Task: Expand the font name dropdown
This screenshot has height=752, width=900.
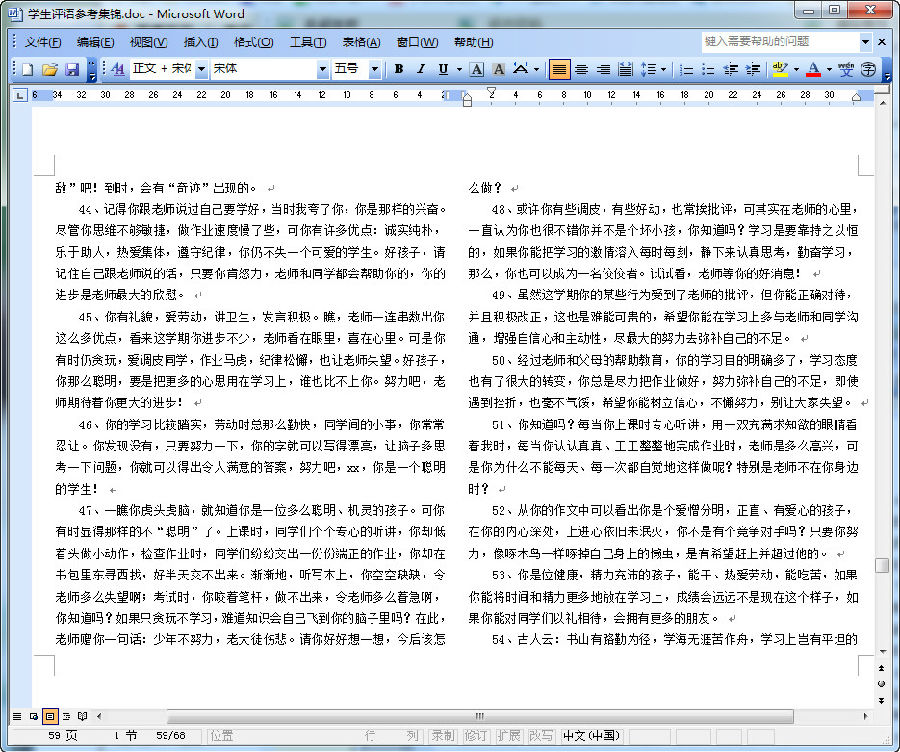Action: tap(325, 69)
